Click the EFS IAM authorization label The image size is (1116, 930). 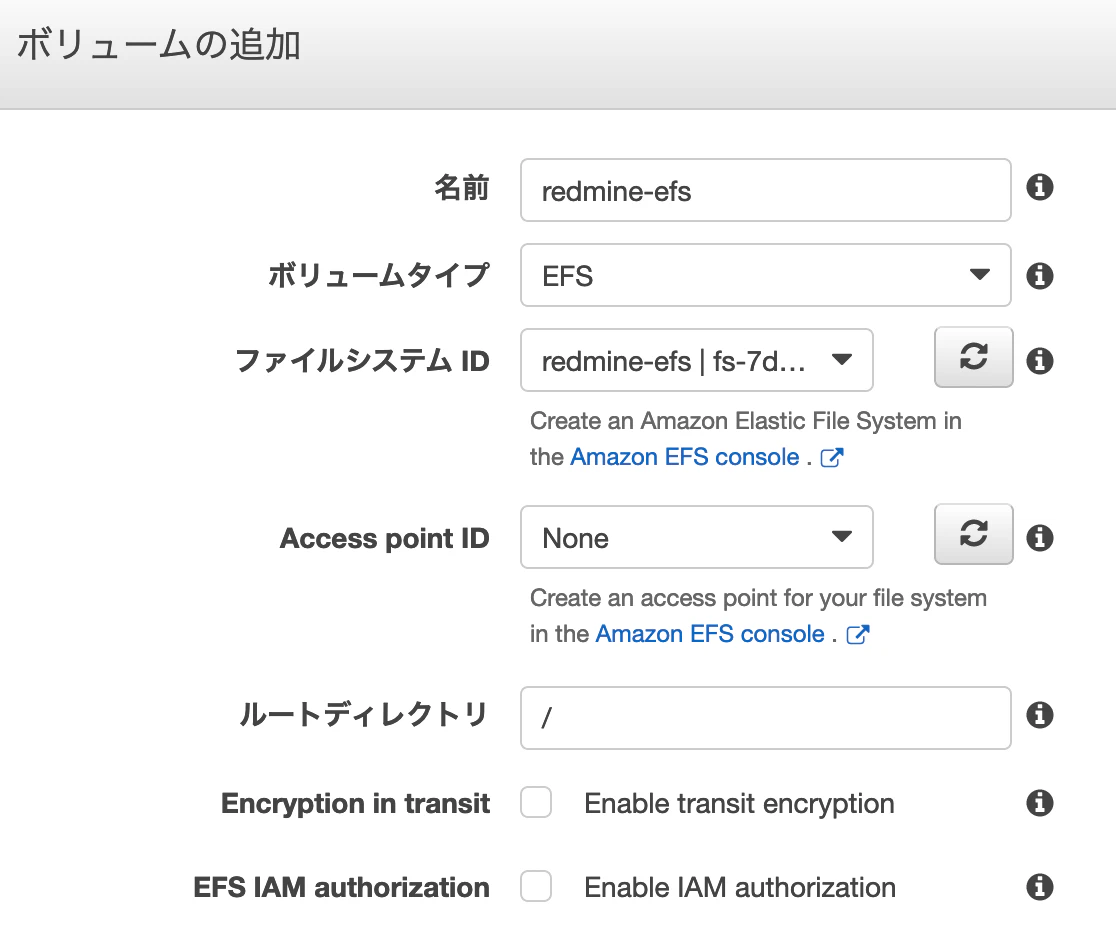point(342,888)
